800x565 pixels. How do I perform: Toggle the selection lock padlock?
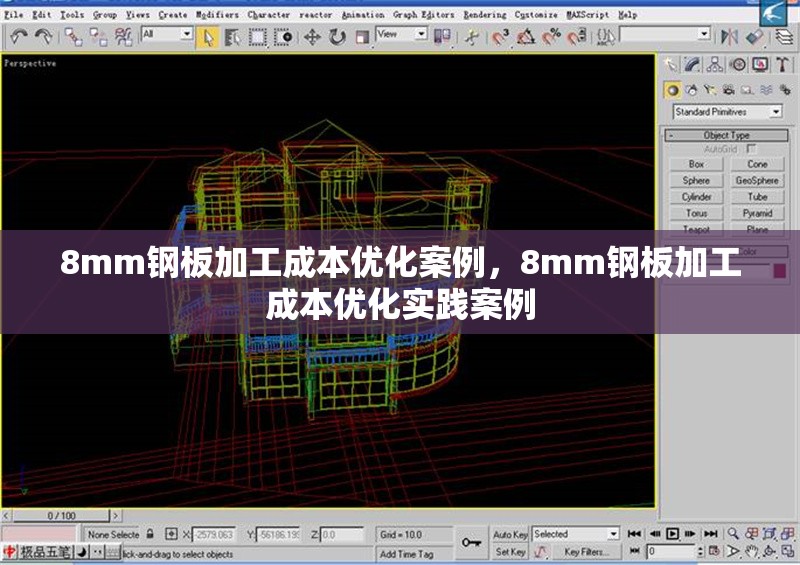point(150,535)
